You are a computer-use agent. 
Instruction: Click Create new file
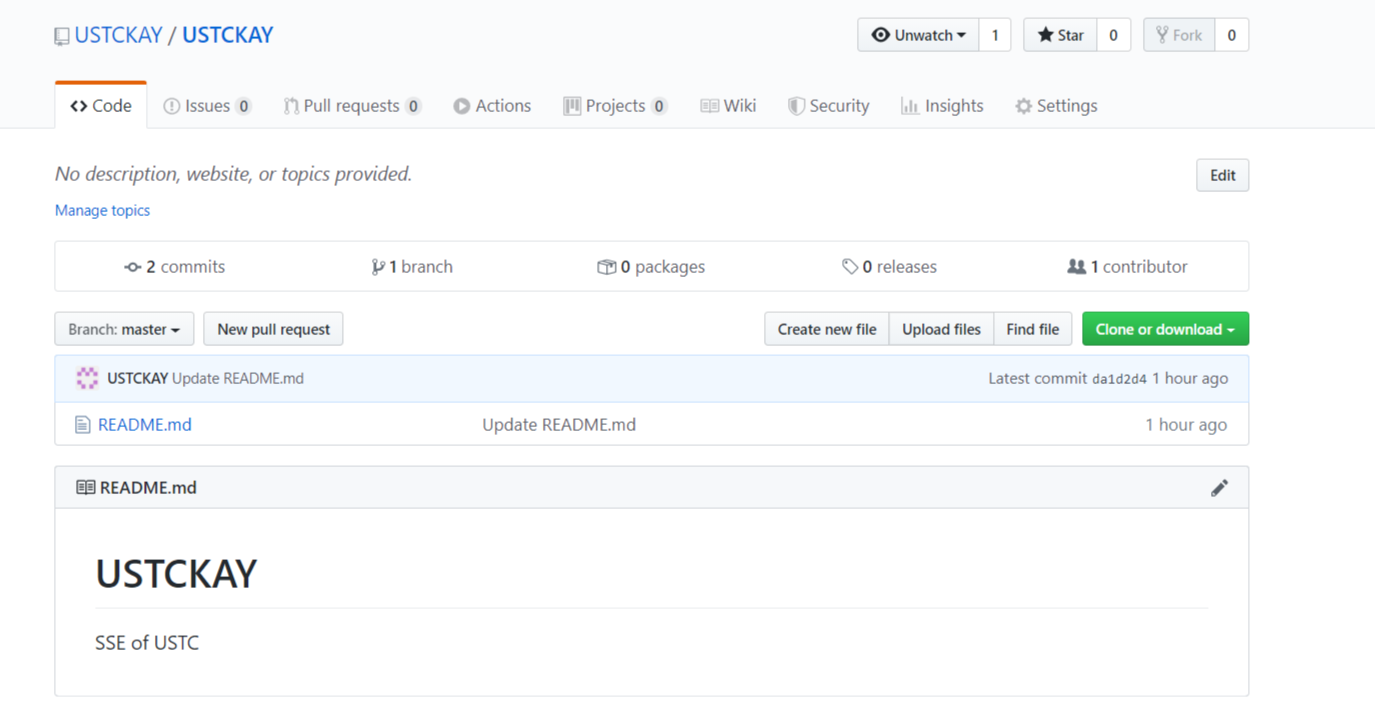[x=827, y=329]
